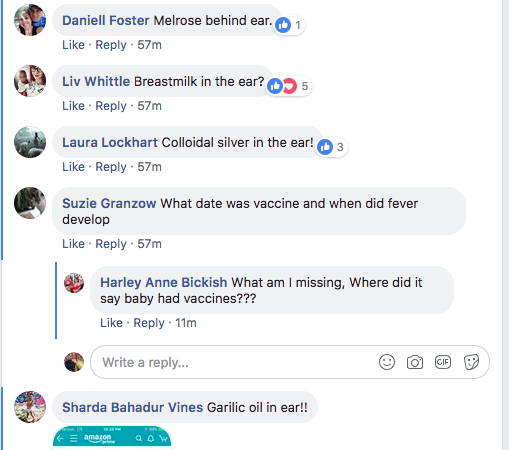Open Sharda Bahadur Vines profile link

click(132, 407)
